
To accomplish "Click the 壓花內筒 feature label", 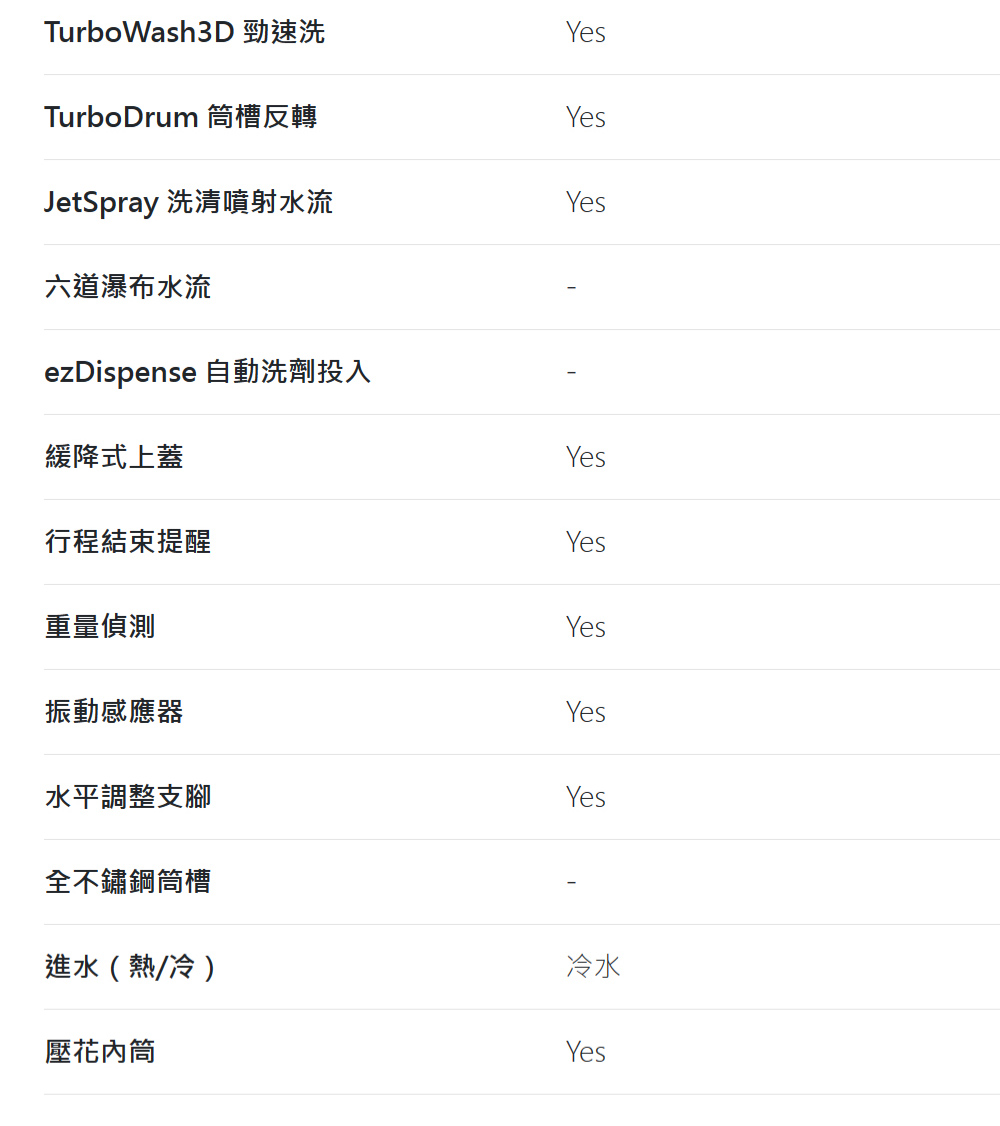I will [x=100, y=1052].
